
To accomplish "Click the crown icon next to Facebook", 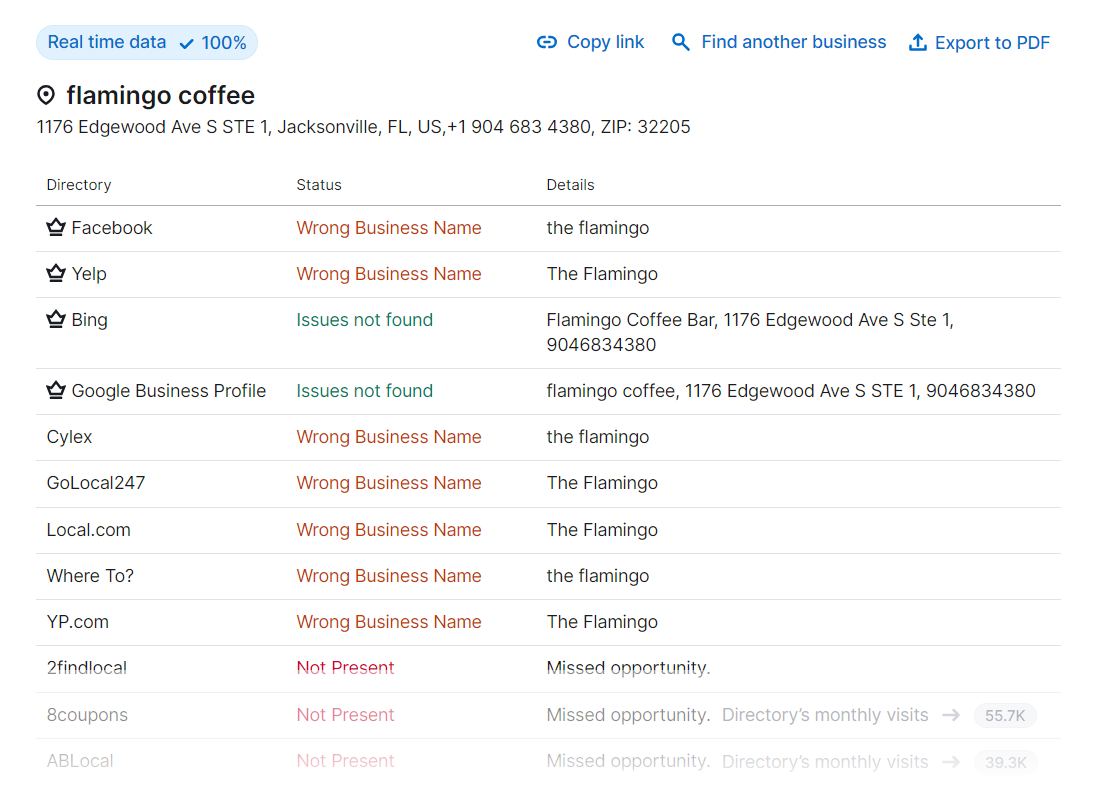I will 56,227.
